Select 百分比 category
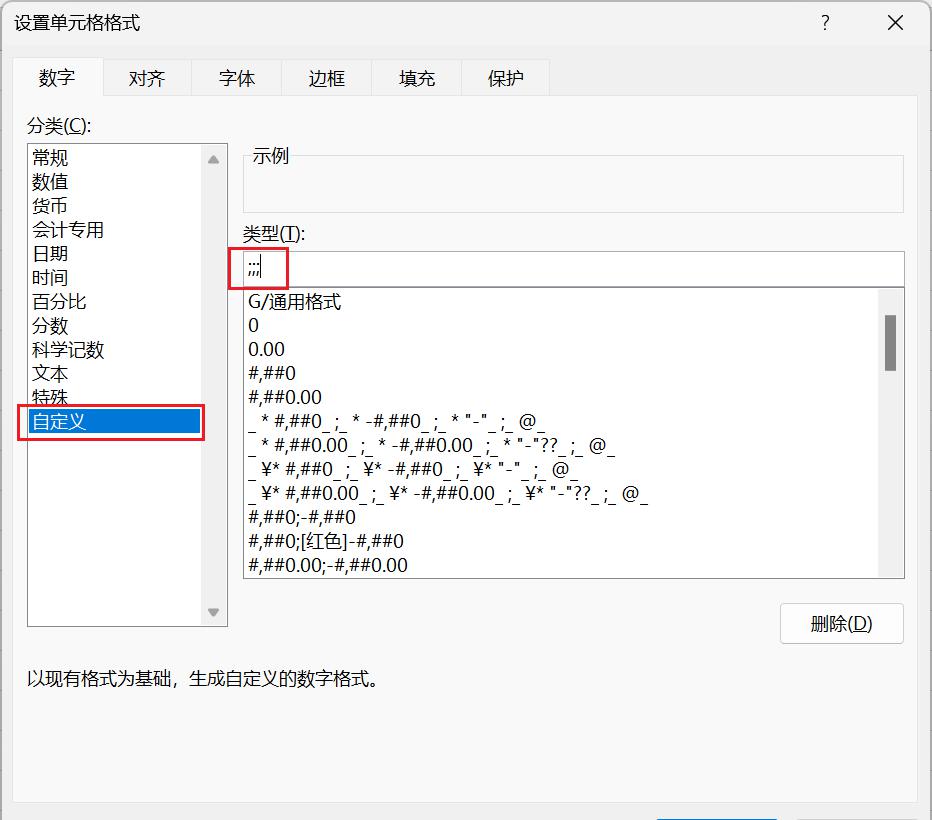This screenshot has height=820, width=932. pos(115,301)
